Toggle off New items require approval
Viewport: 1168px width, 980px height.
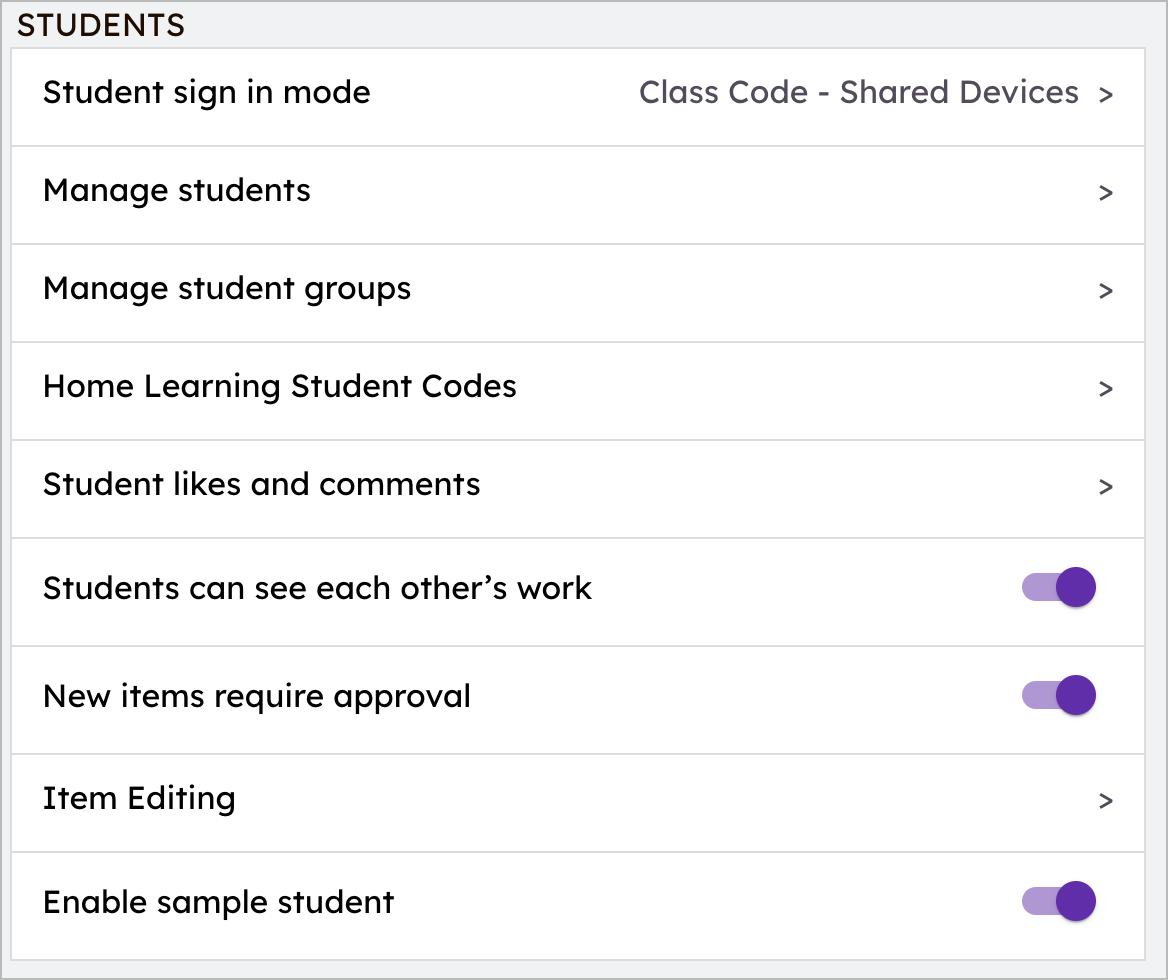click(1057, 695)
